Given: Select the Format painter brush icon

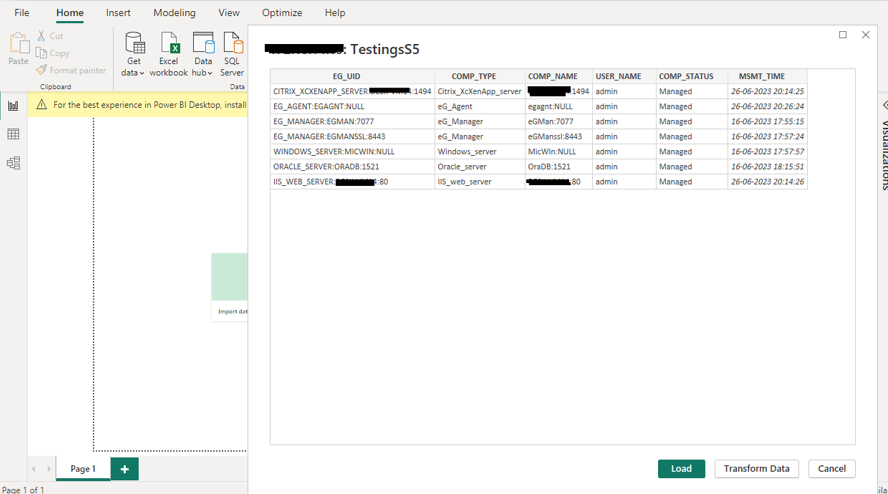Looking at the screenshot, I should [41, 70].
